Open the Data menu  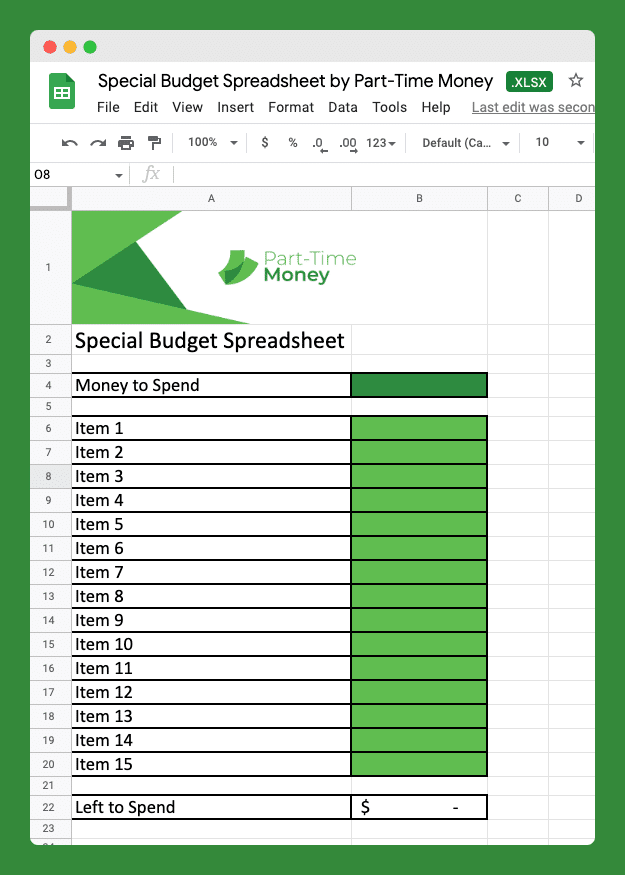(x=343, y=107)
